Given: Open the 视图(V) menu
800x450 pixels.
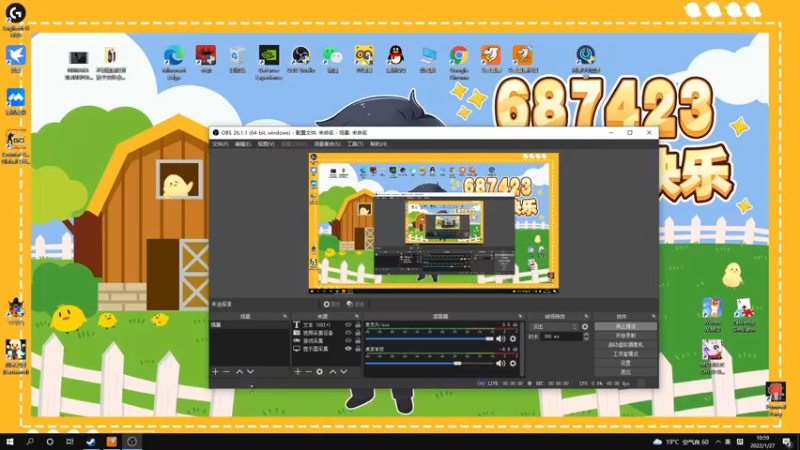Looking at the screenshot, I should [x=266, y=144].
